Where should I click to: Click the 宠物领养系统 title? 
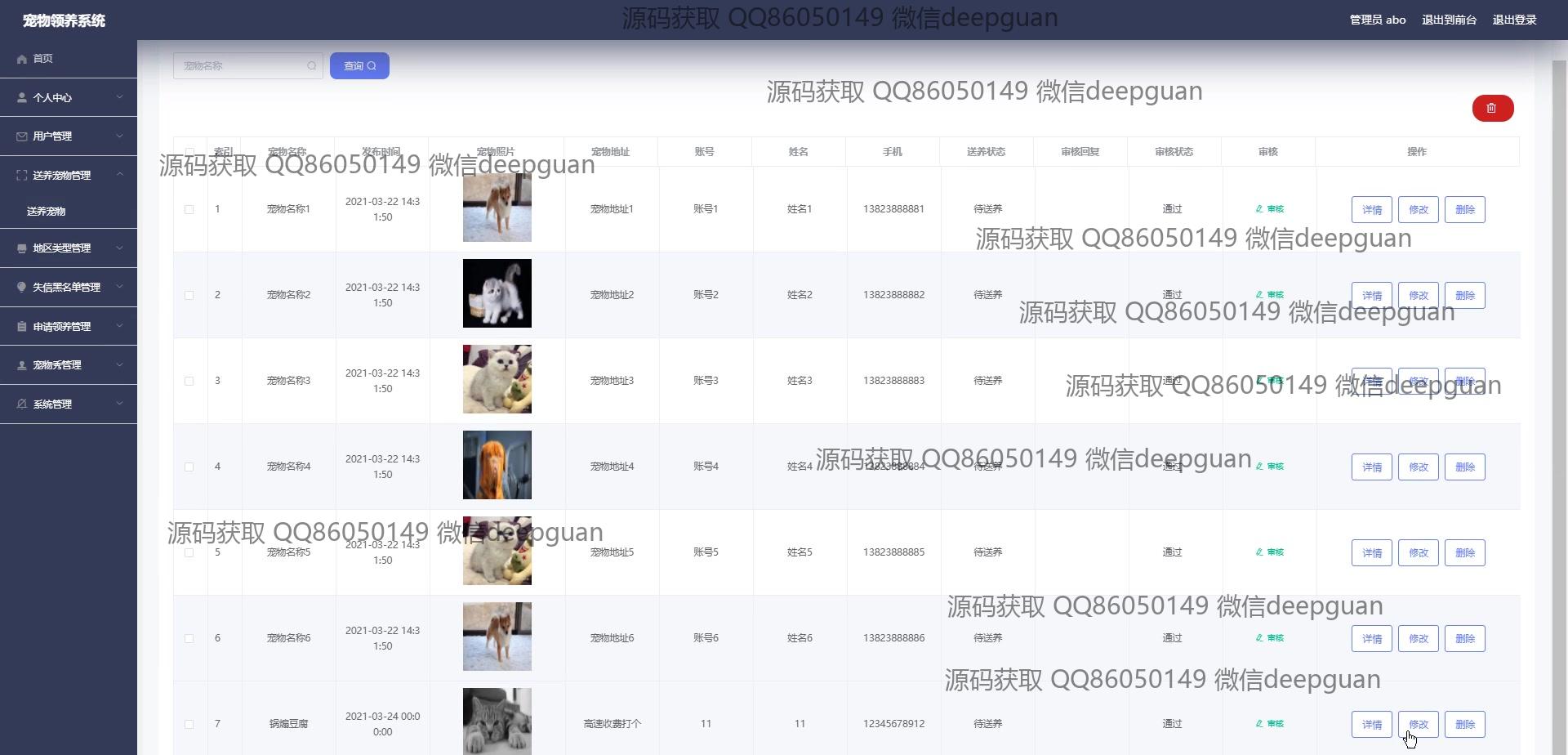(64, 20)
